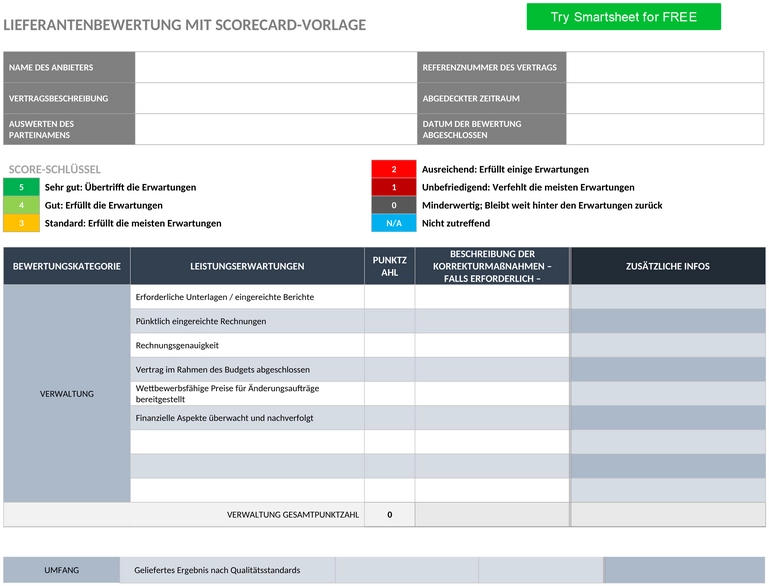Select the Verwaltung Gesamtpunktzahl value 0
This screenshot has width=769, height=586.
[389, 514]
